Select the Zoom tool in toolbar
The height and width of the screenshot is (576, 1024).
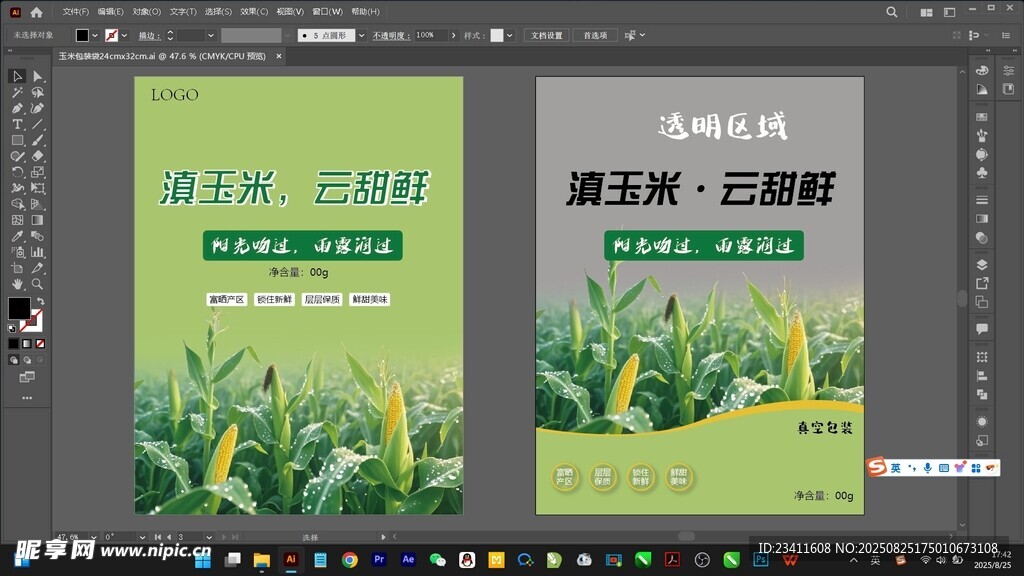tap(38, 284)
